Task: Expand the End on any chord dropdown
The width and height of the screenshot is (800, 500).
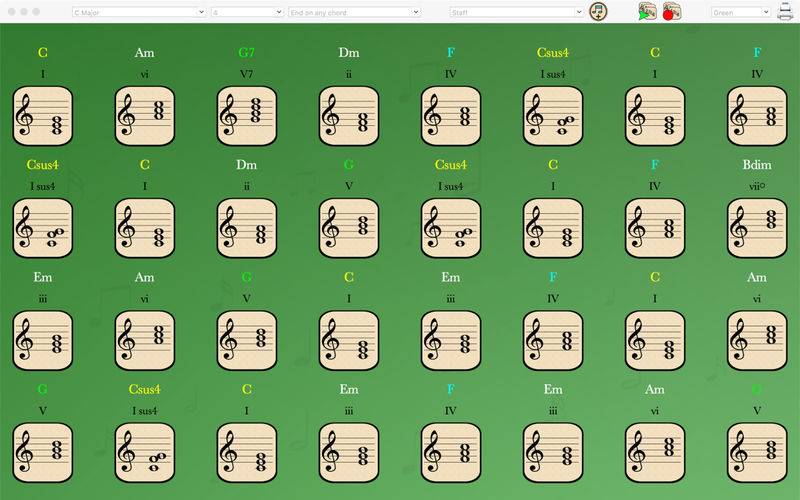Action: (x=354, y=12)
